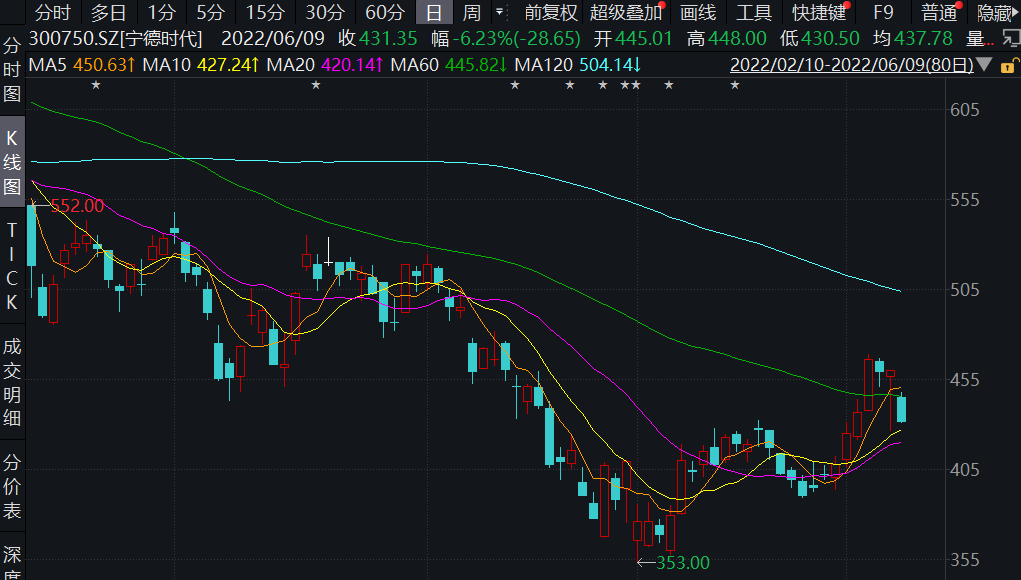Click the 2022/02/10-2022/06/09 date range link

pyautogui.click(x=851, y=65)
